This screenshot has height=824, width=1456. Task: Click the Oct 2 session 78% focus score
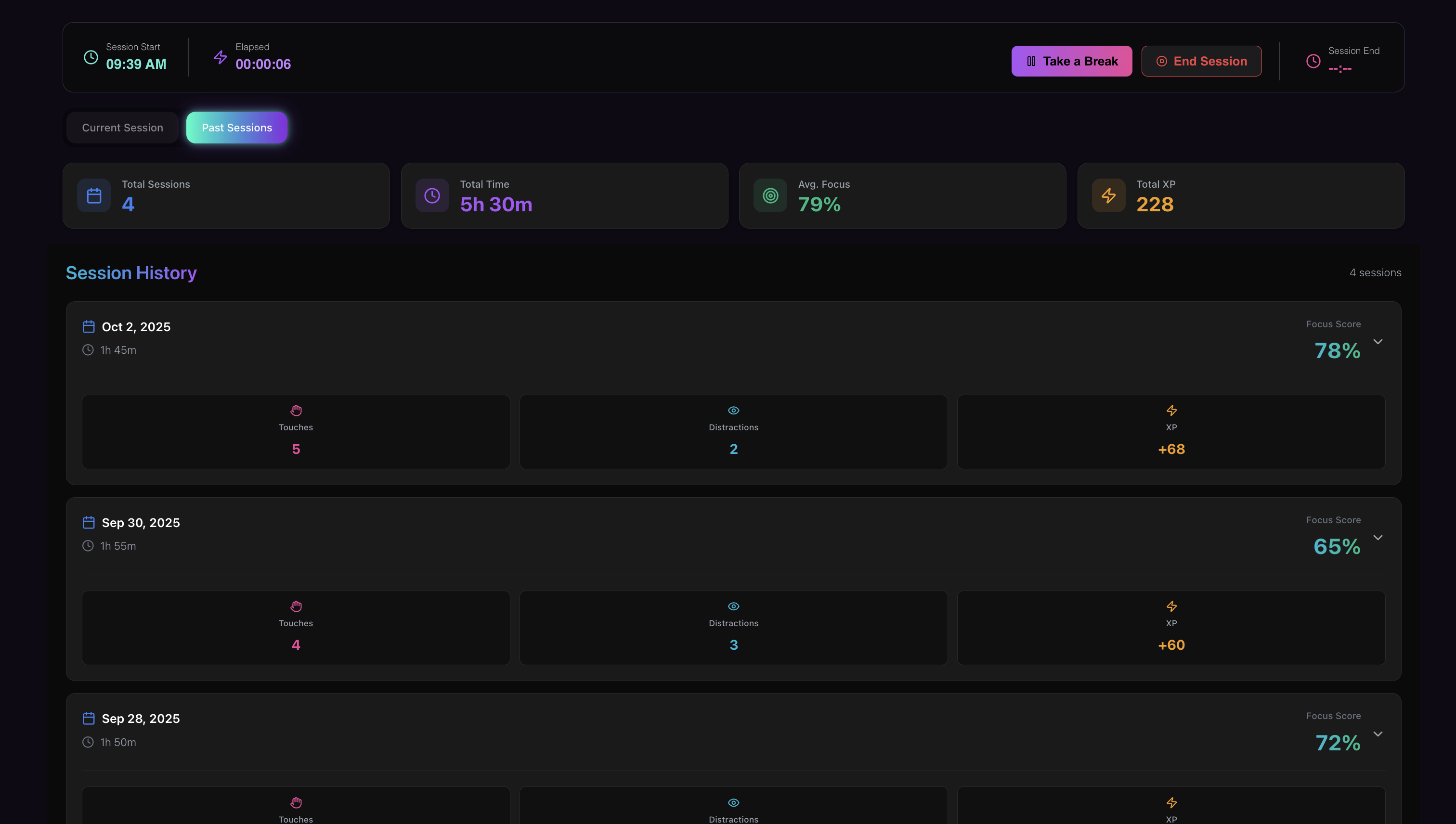[1337, 351]
